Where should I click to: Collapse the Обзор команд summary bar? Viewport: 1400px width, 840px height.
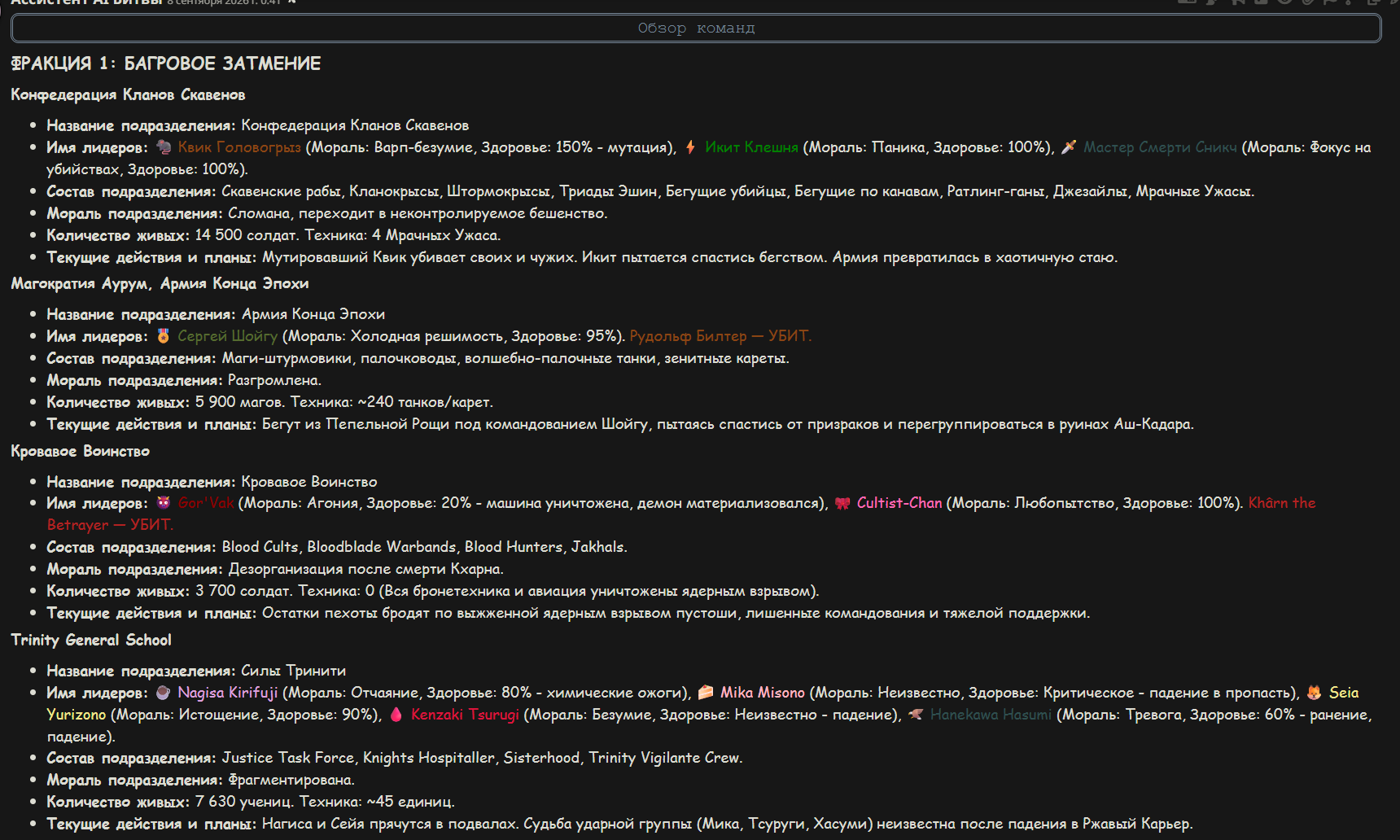696,28
